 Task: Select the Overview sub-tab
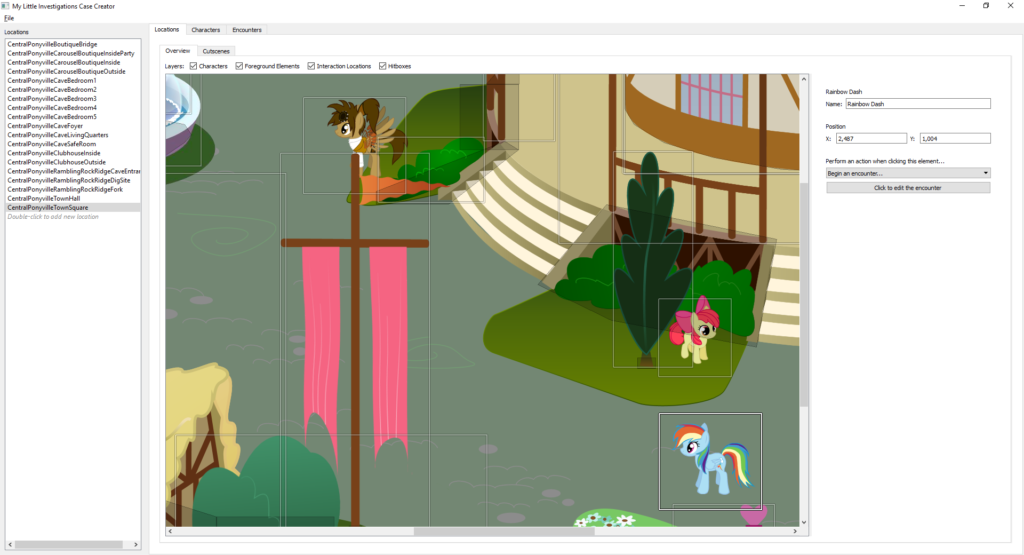(x=178, y=51)
